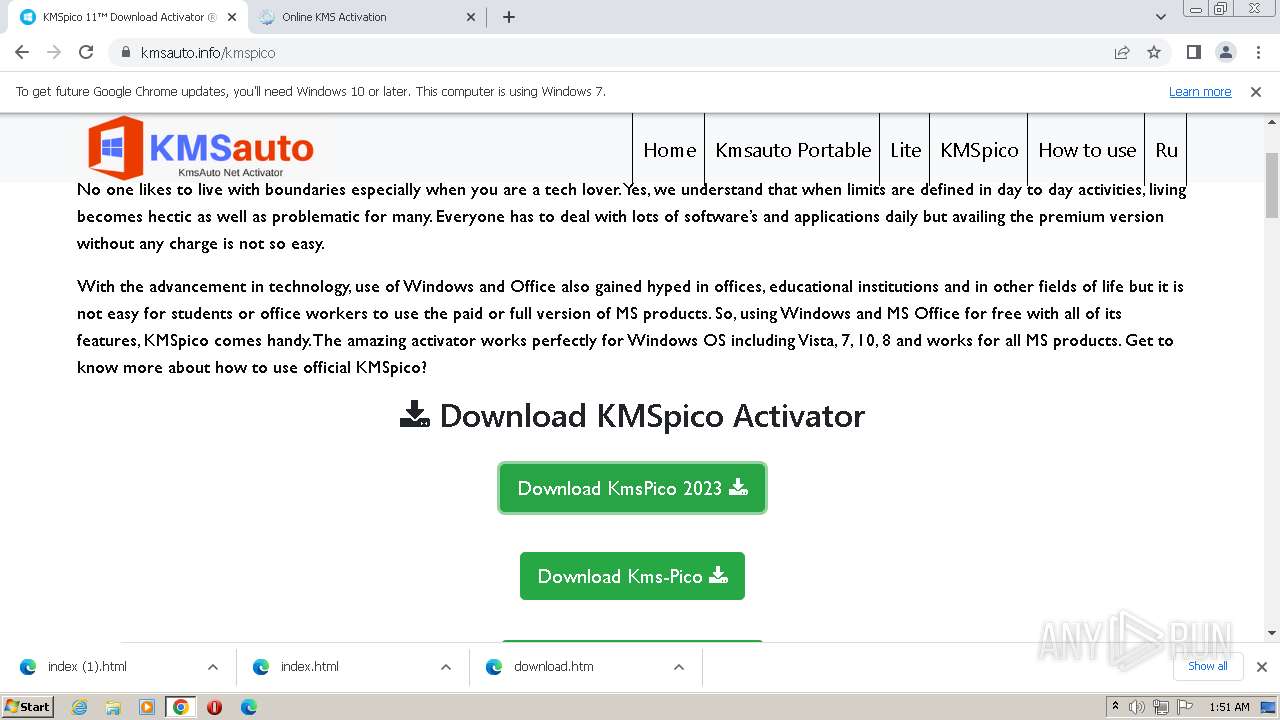This screenshot has width=1280, height=720.
Task: Expand options for index.html download
Action: pyautogui.click(x=445, y=667)
